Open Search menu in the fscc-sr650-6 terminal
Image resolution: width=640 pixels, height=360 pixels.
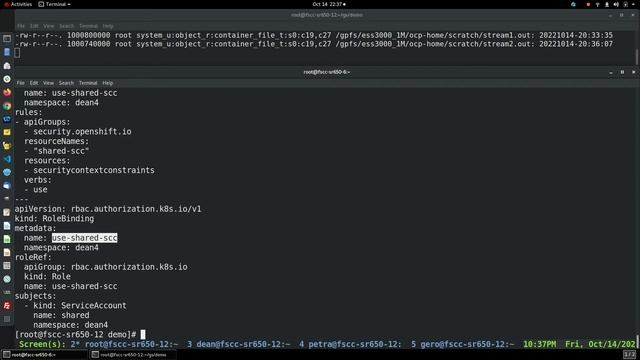(66, 83)
